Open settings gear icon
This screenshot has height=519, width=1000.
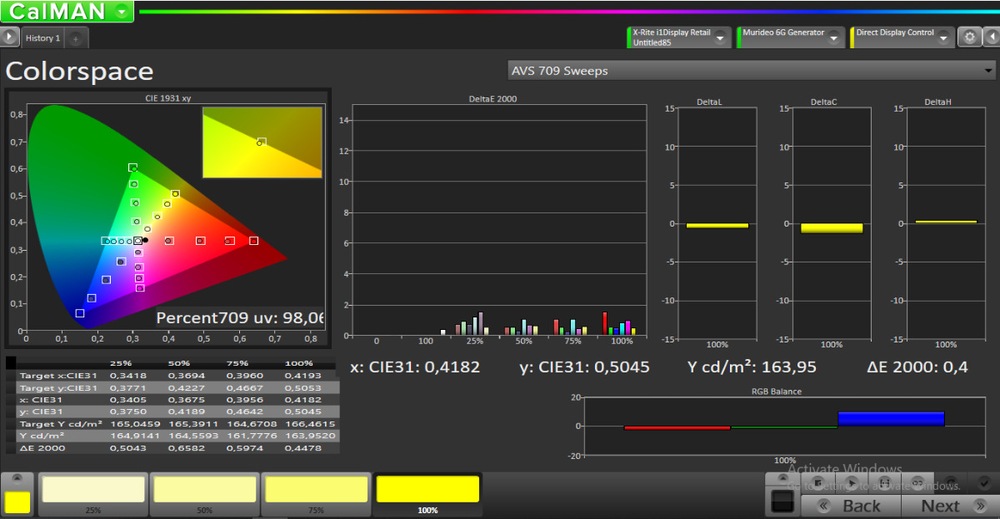coord(968,37)
